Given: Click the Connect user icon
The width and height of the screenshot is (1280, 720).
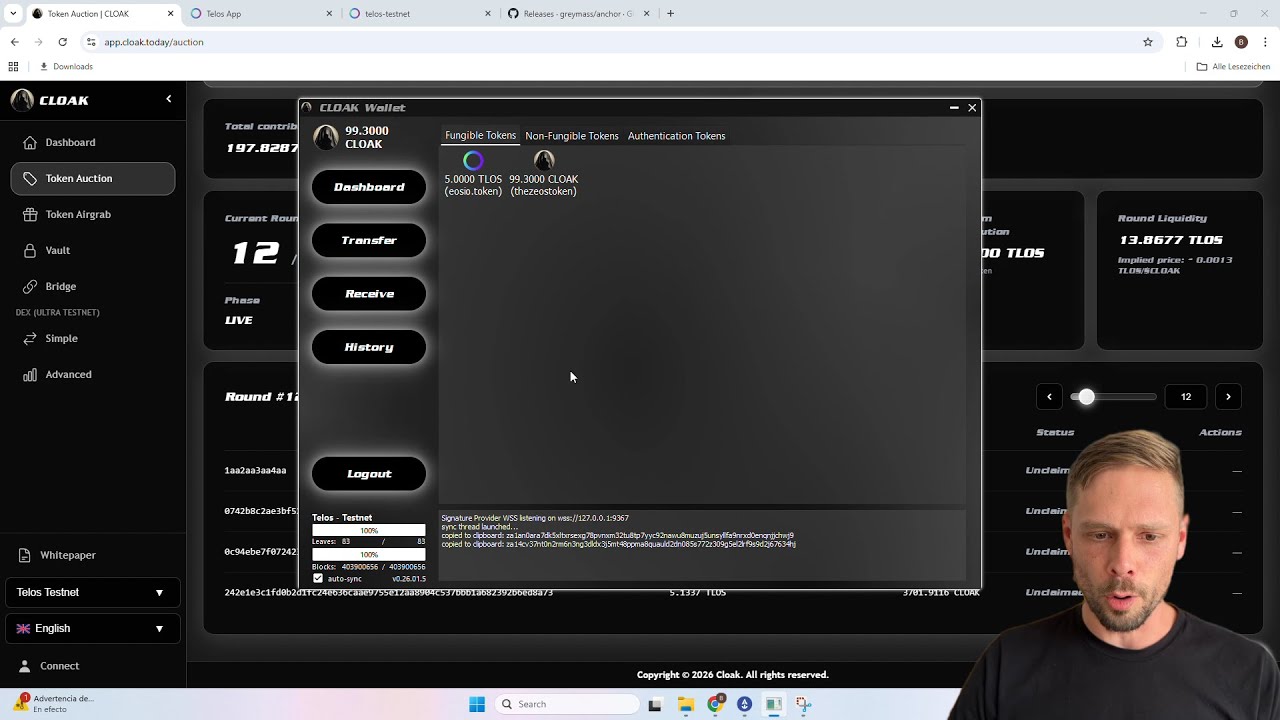Looking at the screenshot, I should [x=26, y=666].
